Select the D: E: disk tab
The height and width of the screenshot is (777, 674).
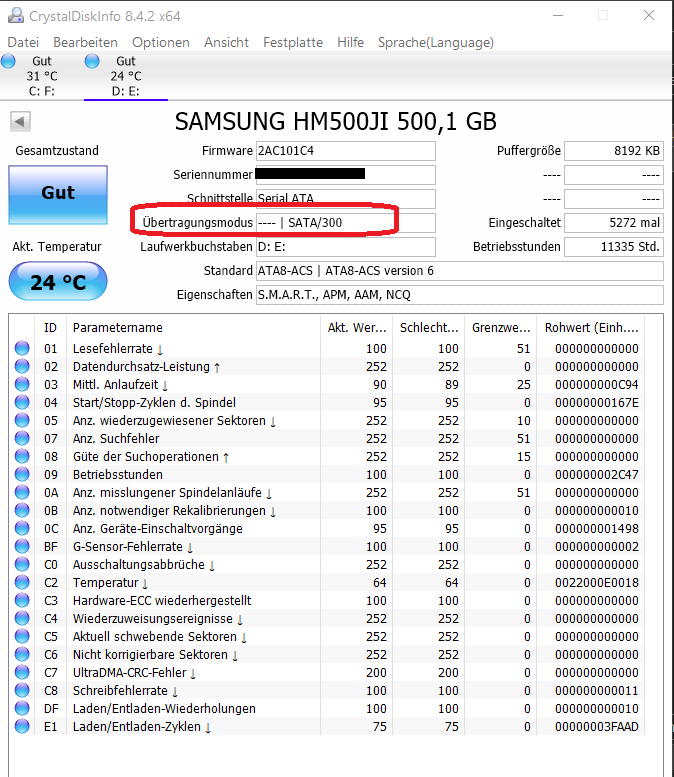point(126,76)
